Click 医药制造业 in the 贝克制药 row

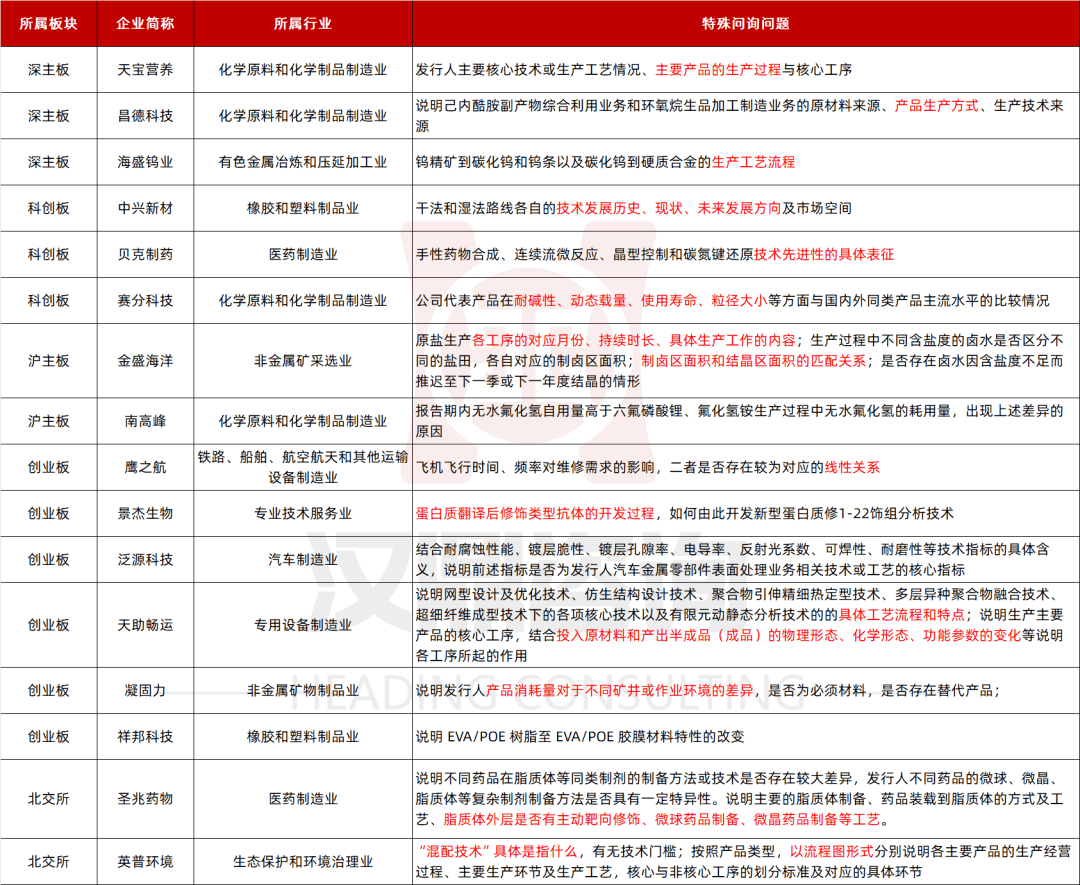coord(303,254)
